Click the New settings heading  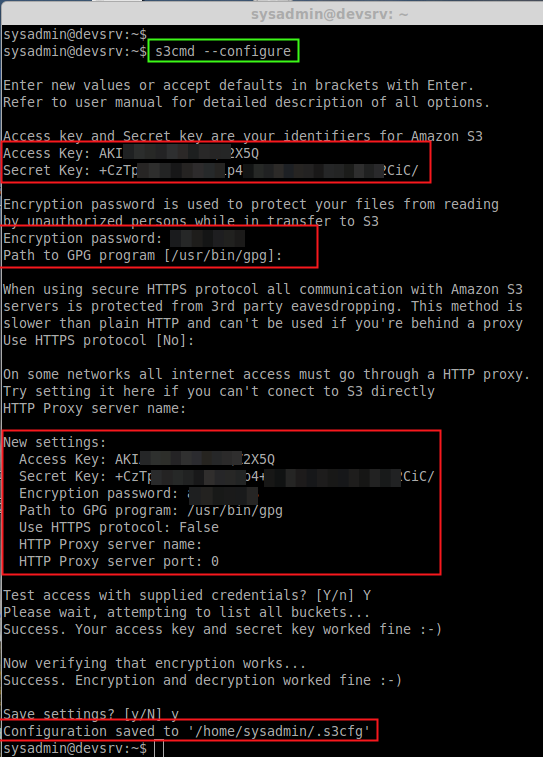(x=55, y=442)
